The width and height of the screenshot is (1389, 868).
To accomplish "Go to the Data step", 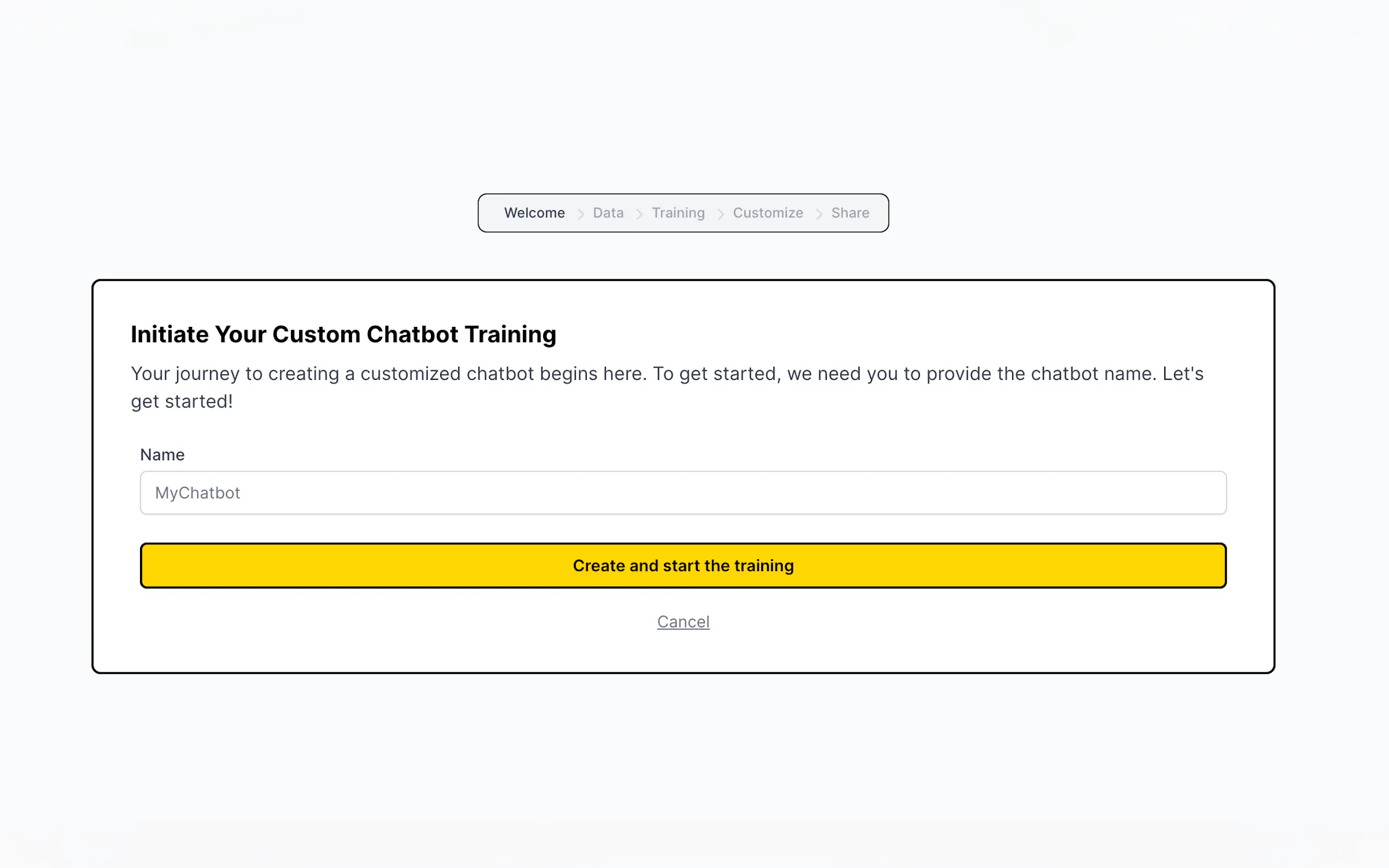I will [608, 213].
